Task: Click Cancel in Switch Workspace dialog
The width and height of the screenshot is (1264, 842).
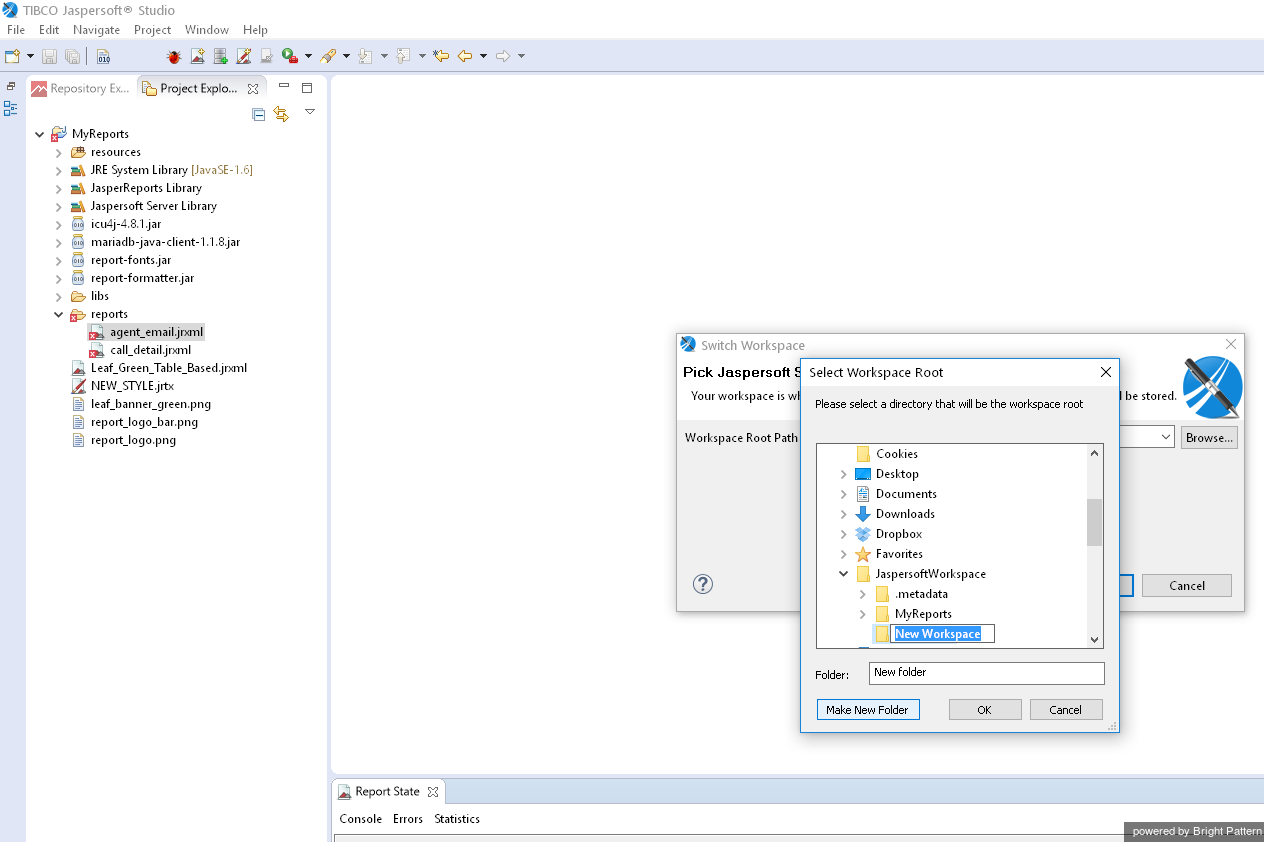Action: pyautogui.click(x=1187, y=586)
